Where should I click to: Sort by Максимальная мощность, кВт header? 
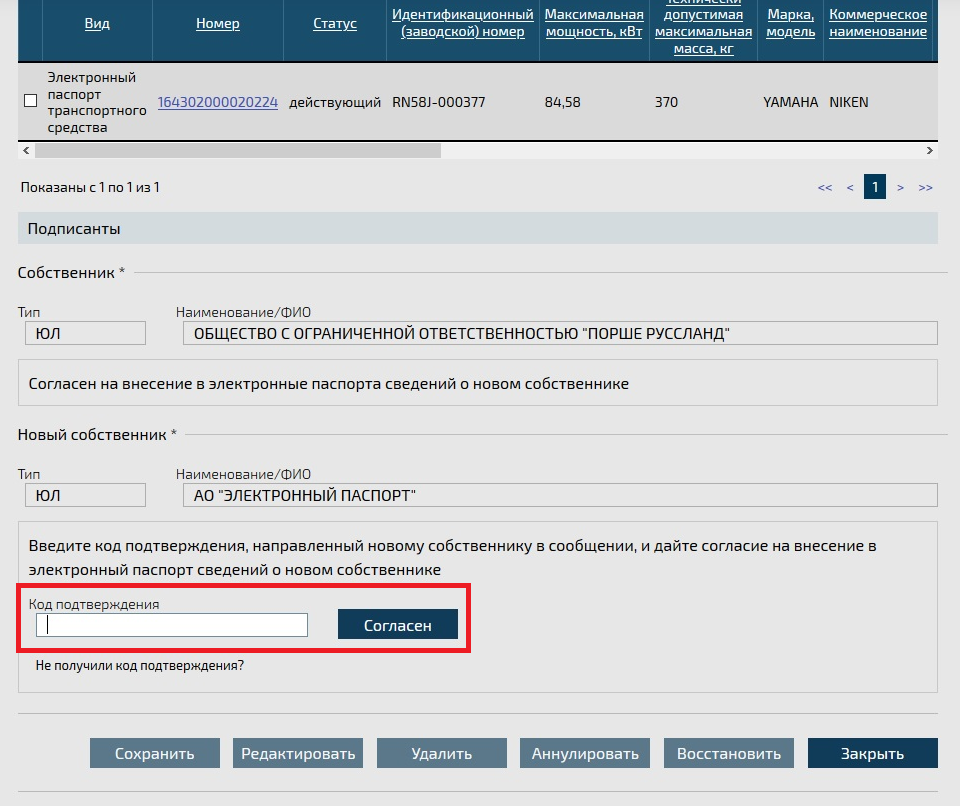(x=594, y=23)
